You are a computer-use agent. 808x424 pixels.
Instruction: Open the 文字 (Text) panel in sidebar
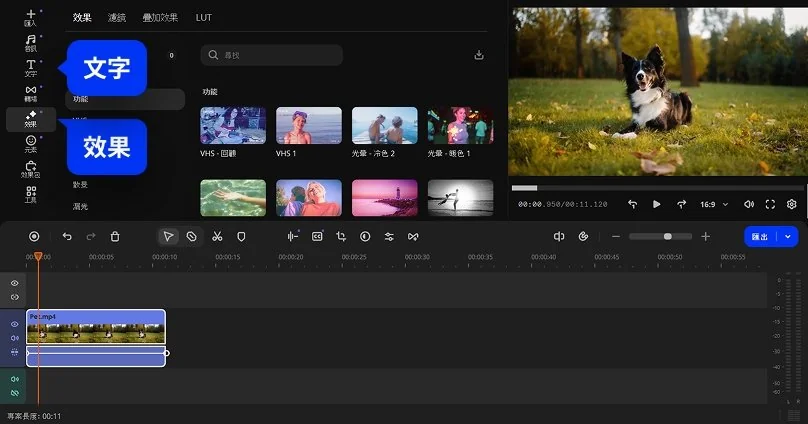click(30, 68)
